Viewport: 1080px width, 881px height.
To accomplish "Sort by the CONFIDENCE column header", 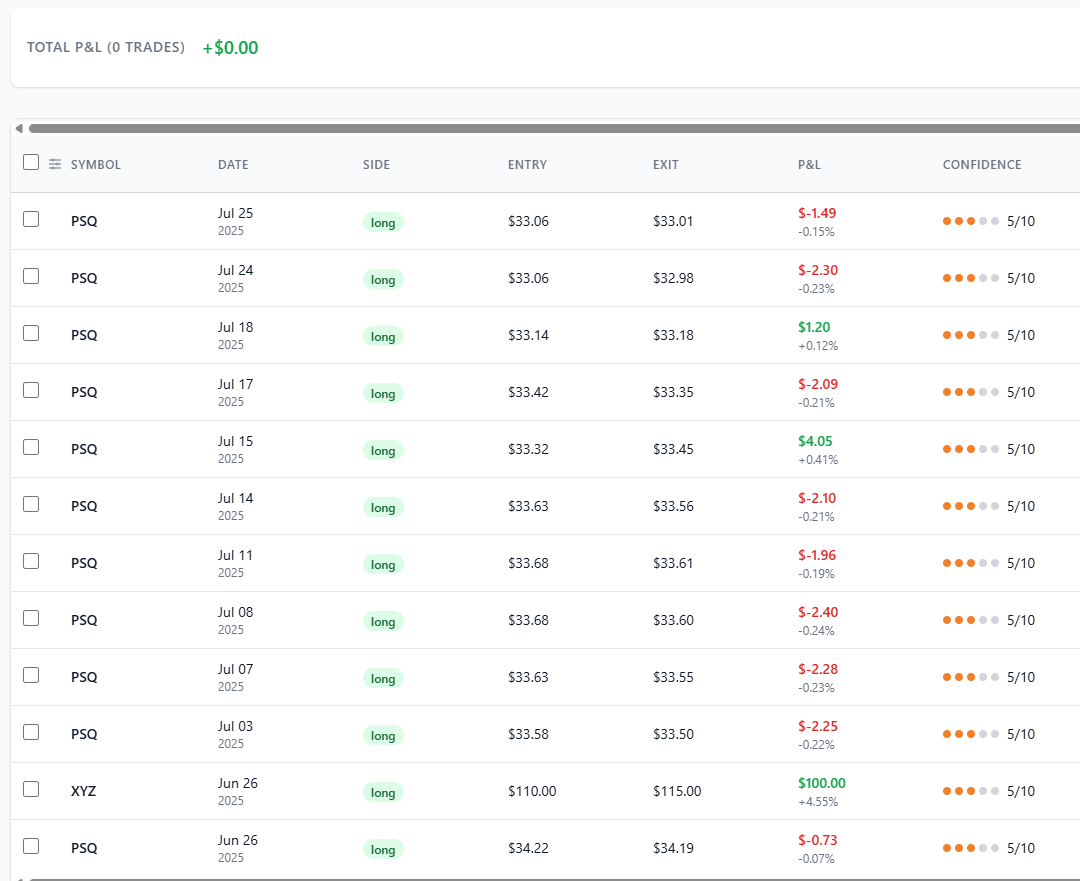I will pyautogui.click(x=981, y=165).
